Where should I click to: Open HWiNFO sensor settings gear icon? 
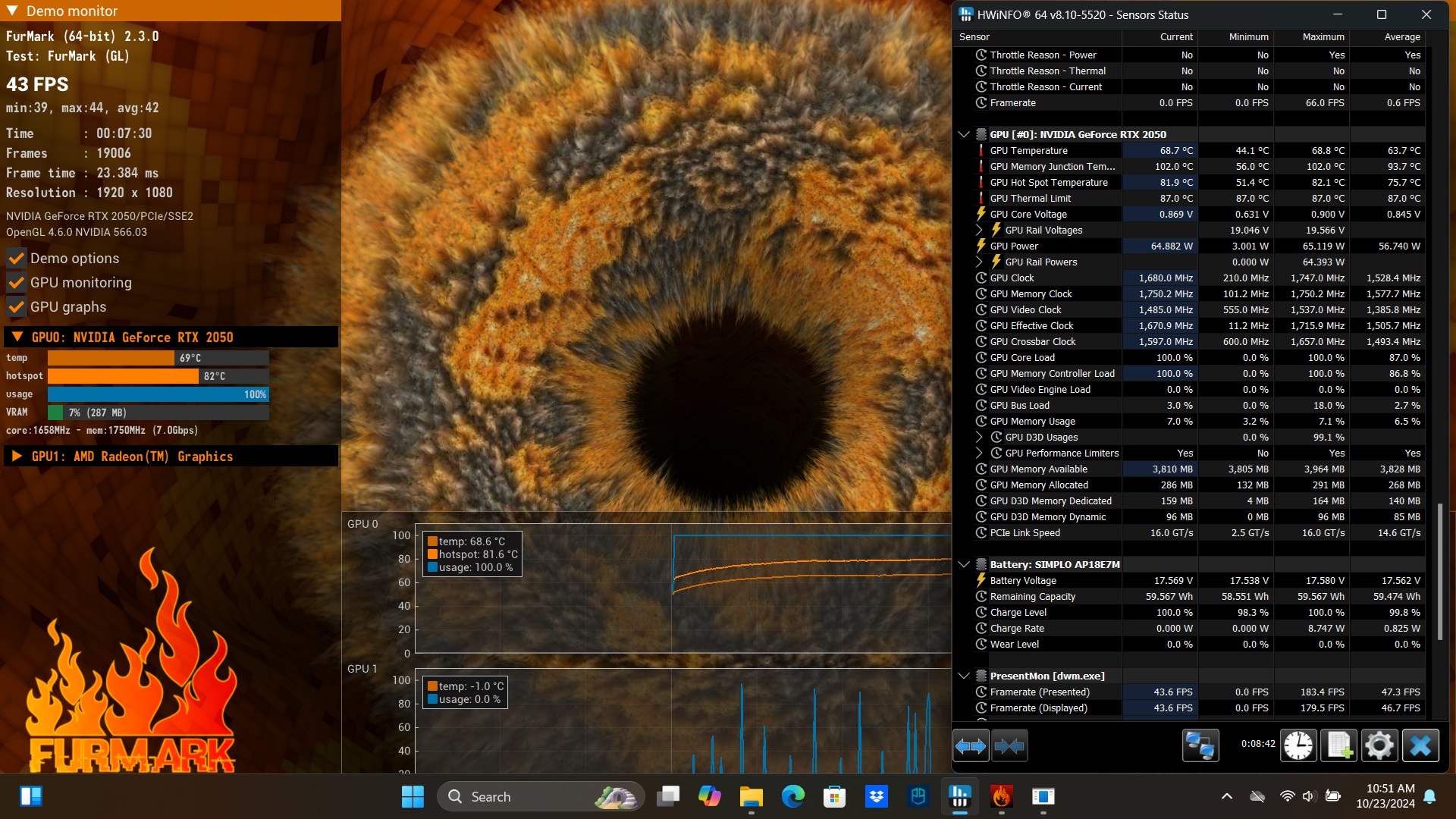(x=1379, y=745)
